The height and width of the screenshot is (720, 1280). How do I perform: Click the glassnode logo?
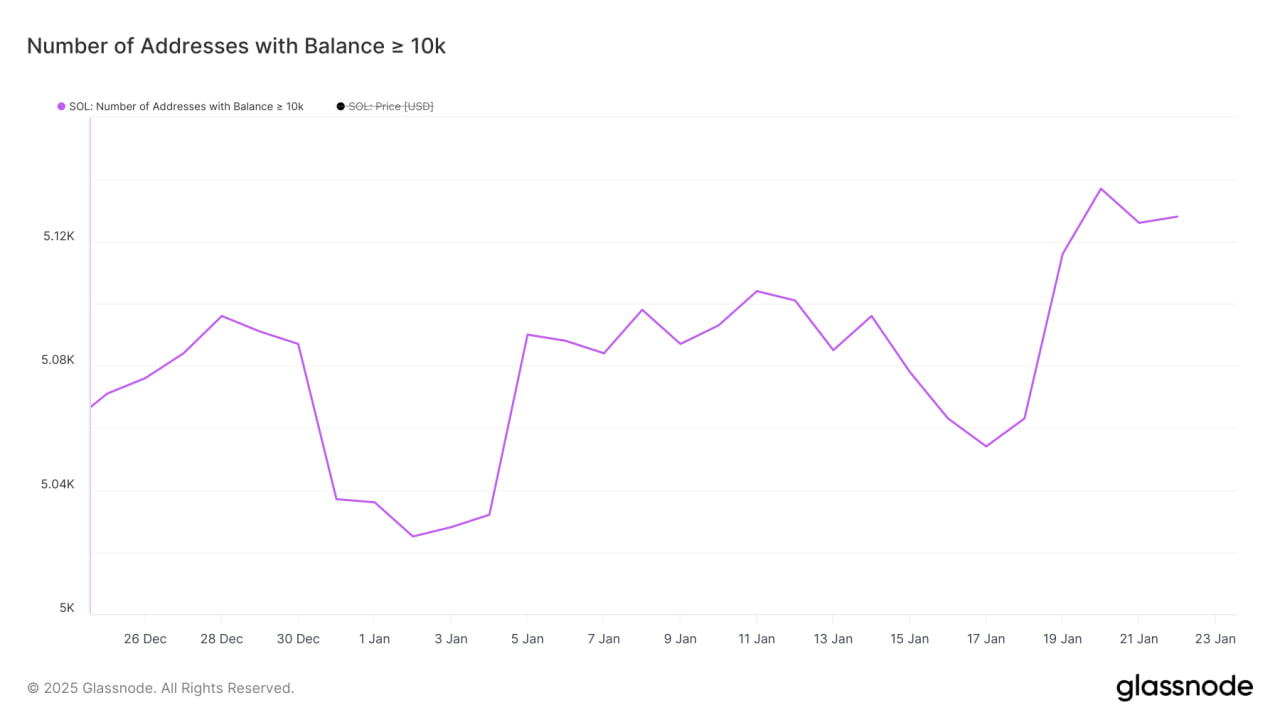tap(1184, 687)
